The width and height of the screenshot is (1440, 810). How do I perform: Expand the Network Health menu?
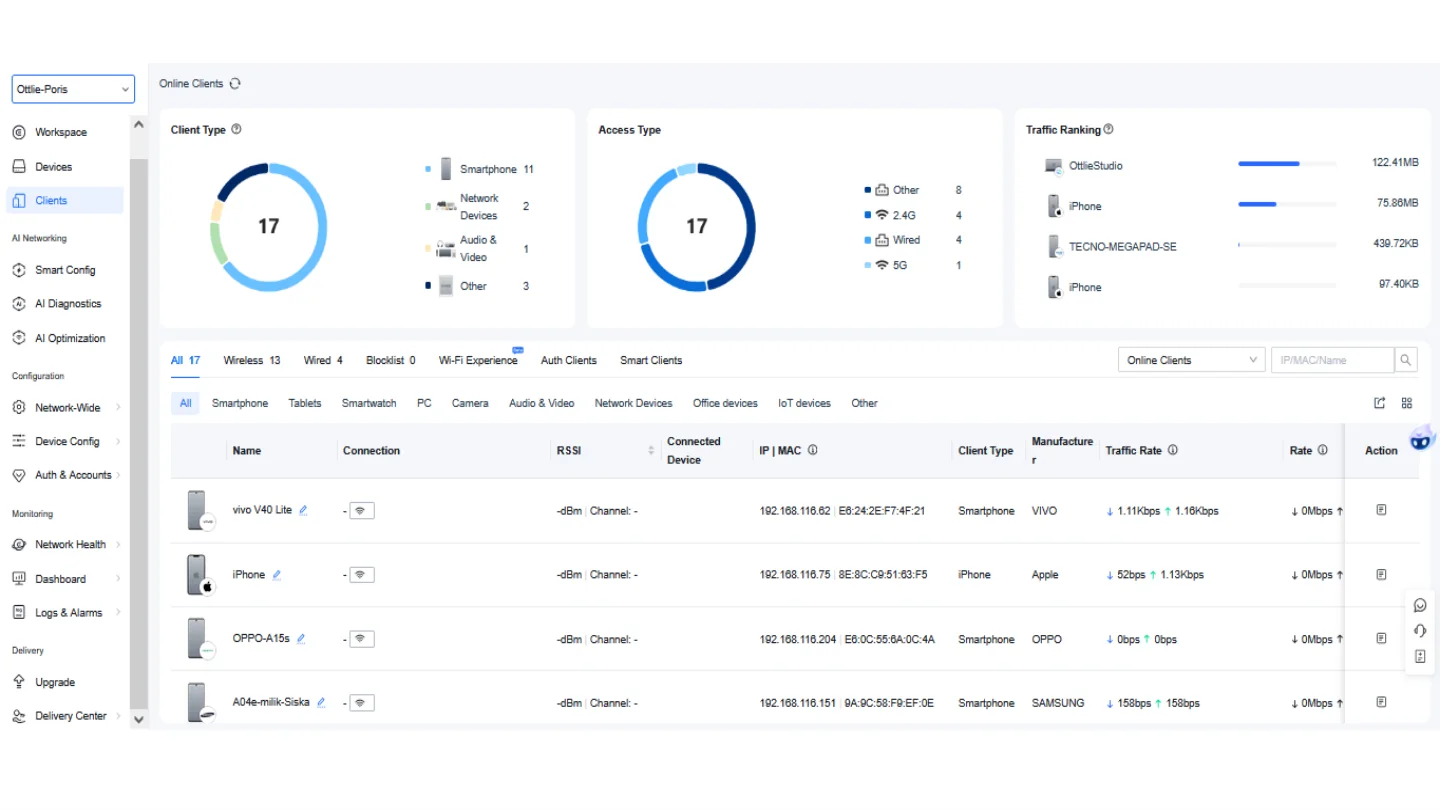pyautogui.click(x=67, y=544)
